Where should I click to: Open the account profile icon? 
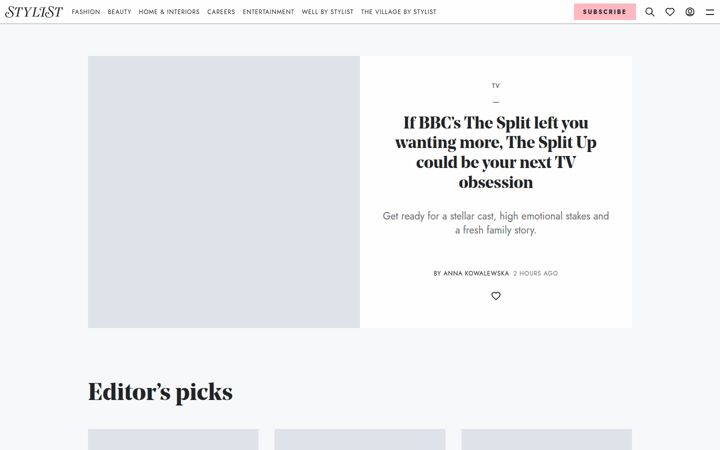point(690,12)
